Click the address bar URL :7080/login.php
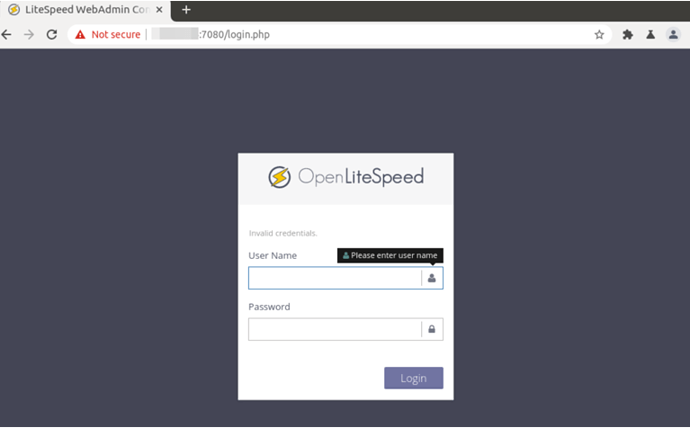Viewport: 690px width, 428px height. click(x=234, y=34)
